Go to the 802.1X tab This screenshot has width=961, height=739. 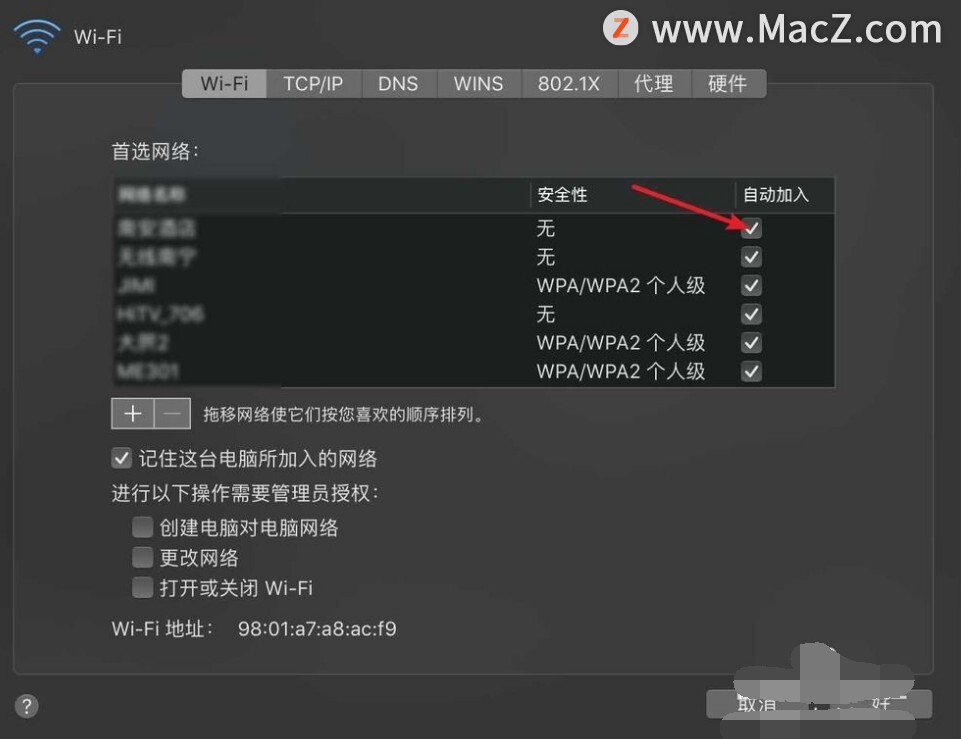click(569, 83)
